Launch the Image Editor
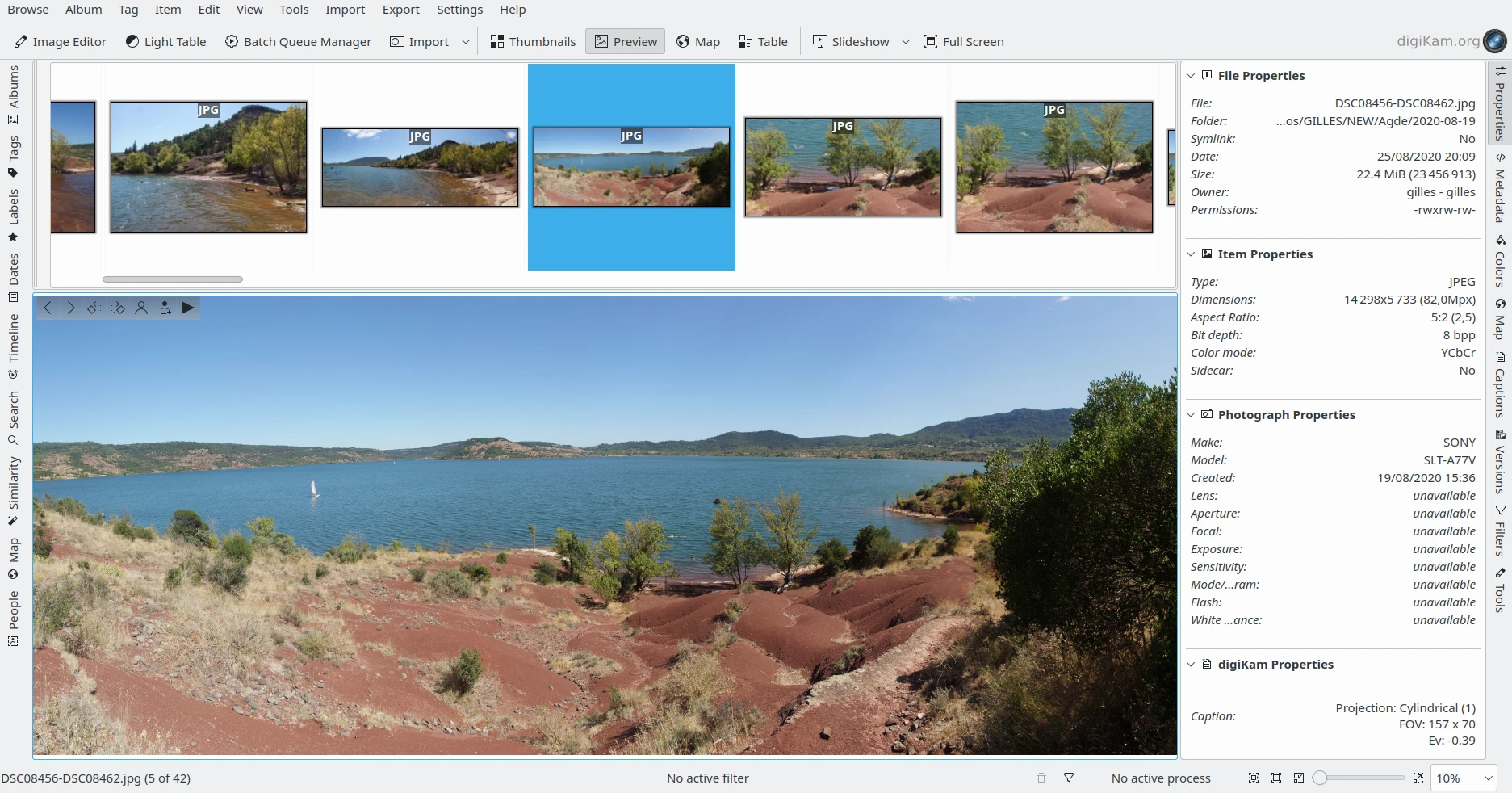1512x793 pixels. 61,42
